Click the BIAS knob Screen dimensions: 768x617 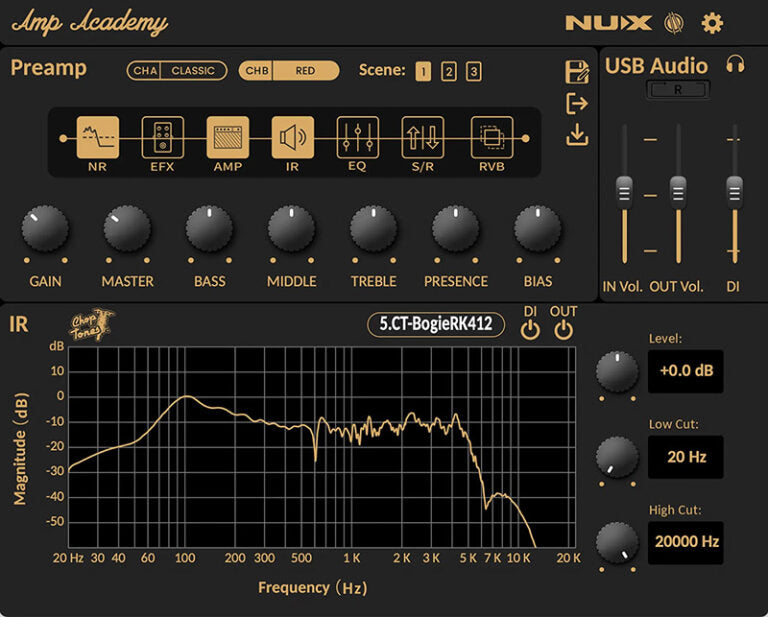538,228
